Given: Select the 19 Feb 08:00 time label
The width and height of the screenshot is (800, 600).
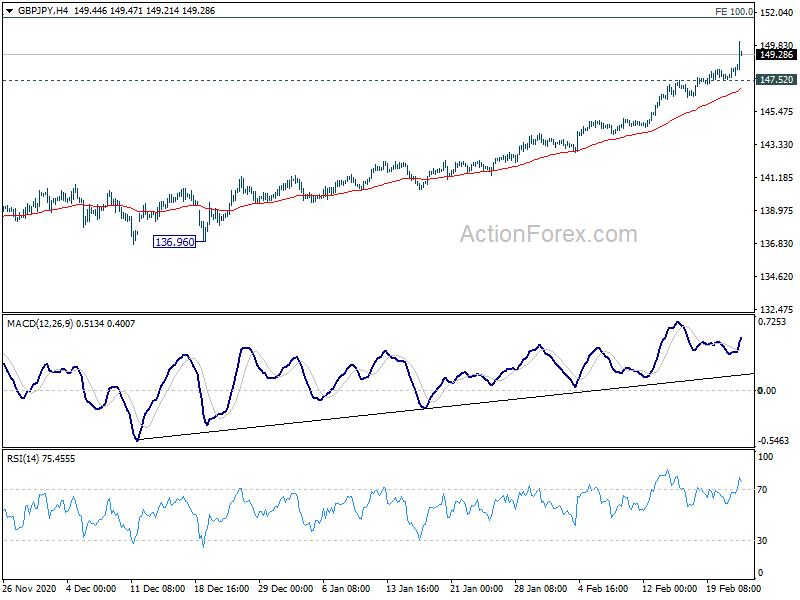Looking at the screenshot, I should [733, 589].
